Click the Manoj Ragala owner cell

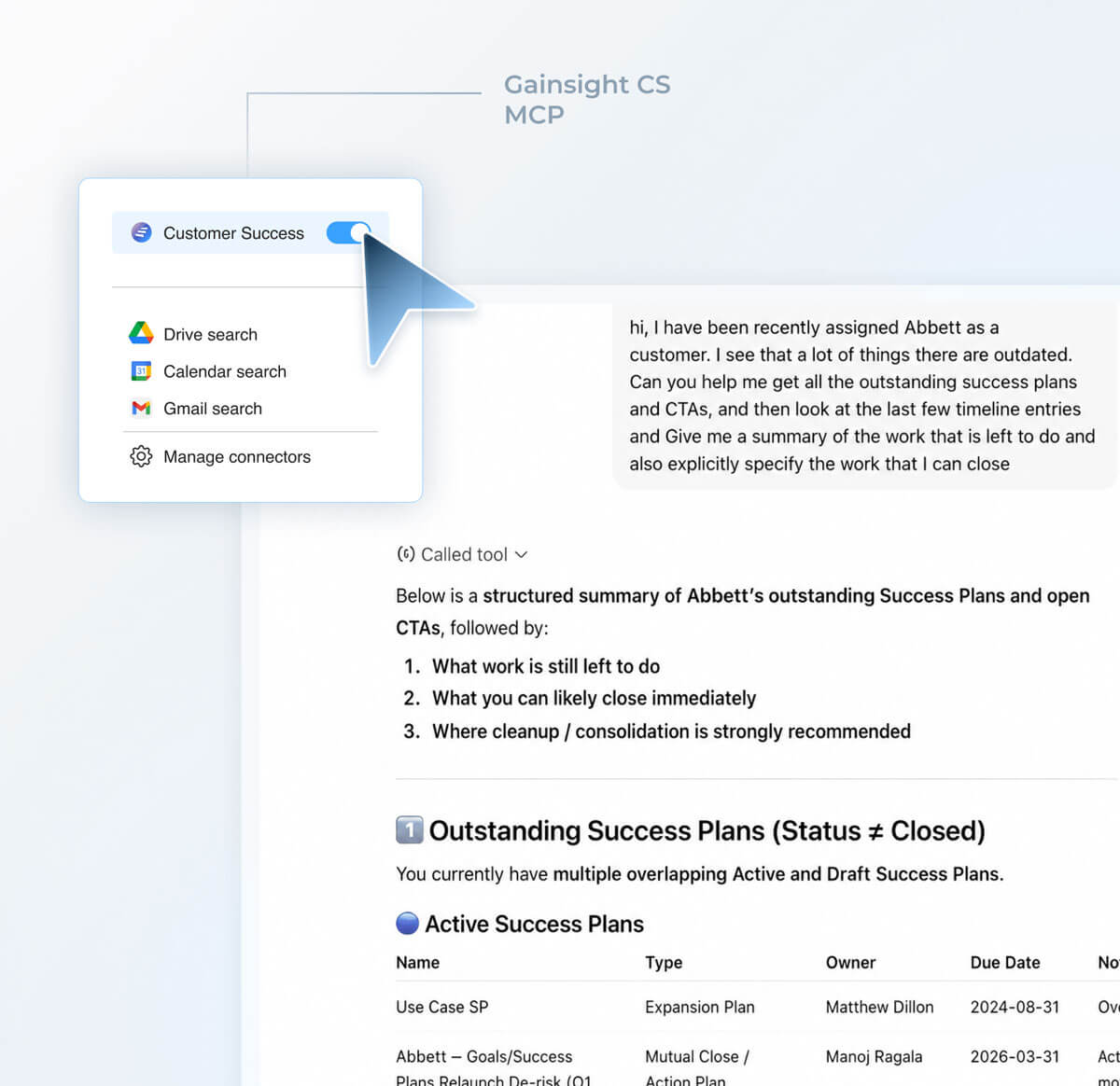pos(874,1056)
